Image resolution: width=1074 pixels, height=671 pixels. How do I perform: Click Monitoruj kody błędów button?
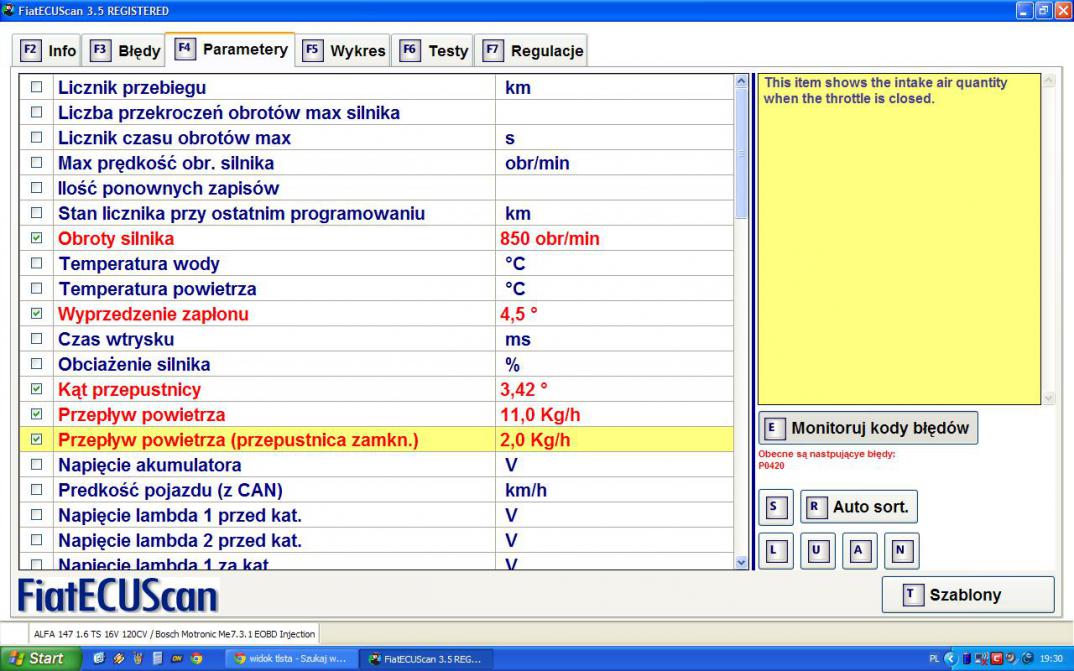(868, 428)
